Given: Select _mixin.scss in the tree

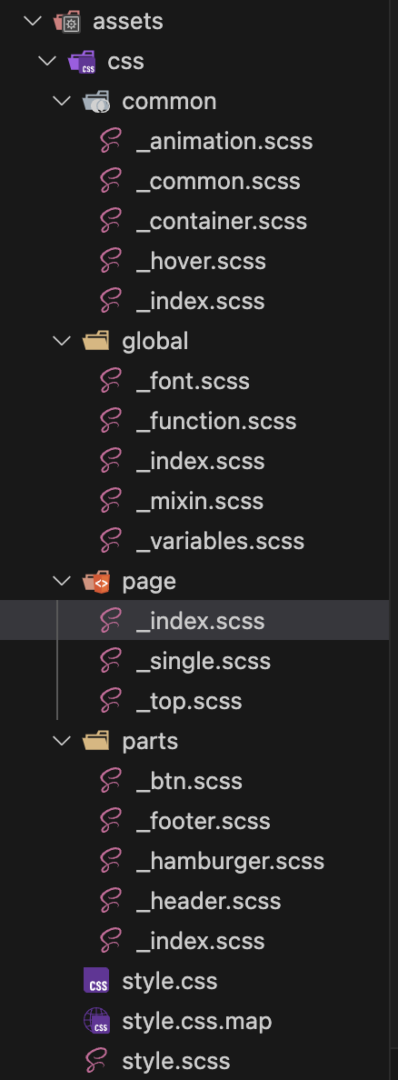Looking at the screenshot, I should 200,501.
